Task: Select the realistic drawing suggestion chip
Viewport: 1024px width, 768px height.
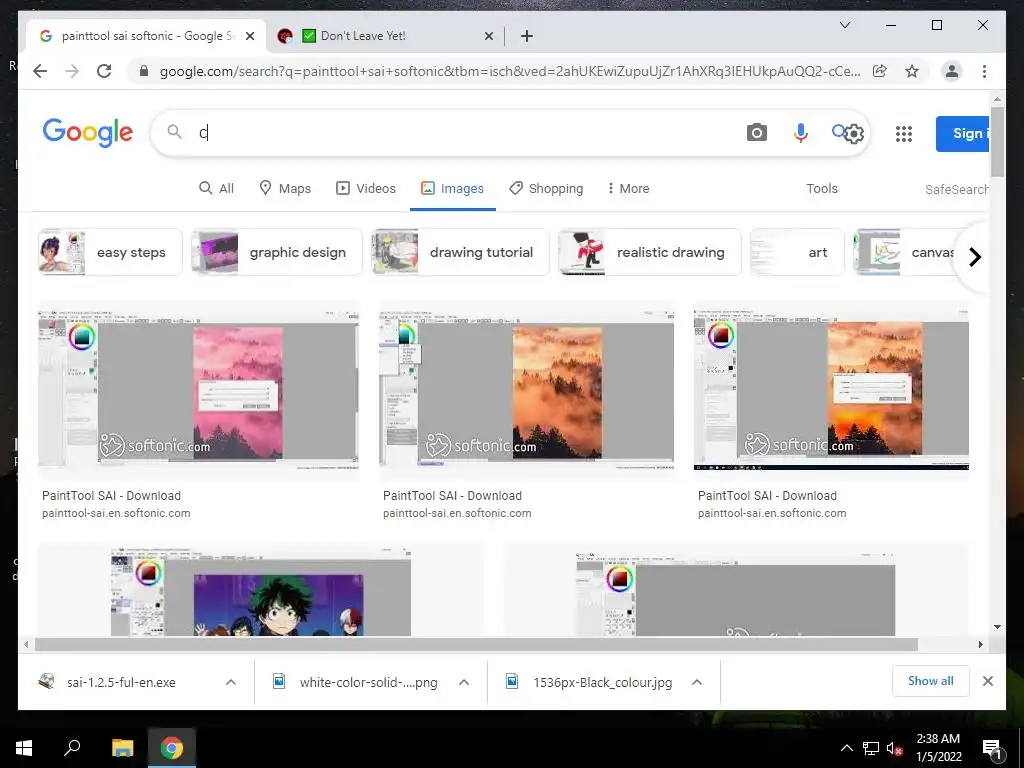Action: point(650,252)
